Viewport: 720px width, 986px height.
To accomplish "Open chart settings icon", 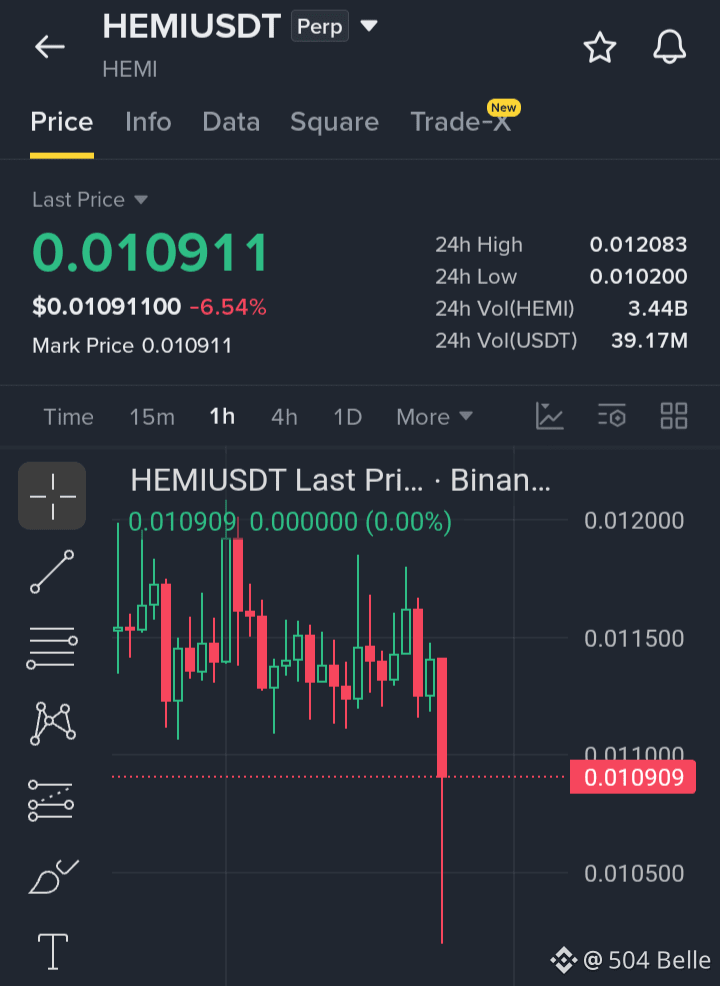I will [611, 416].
